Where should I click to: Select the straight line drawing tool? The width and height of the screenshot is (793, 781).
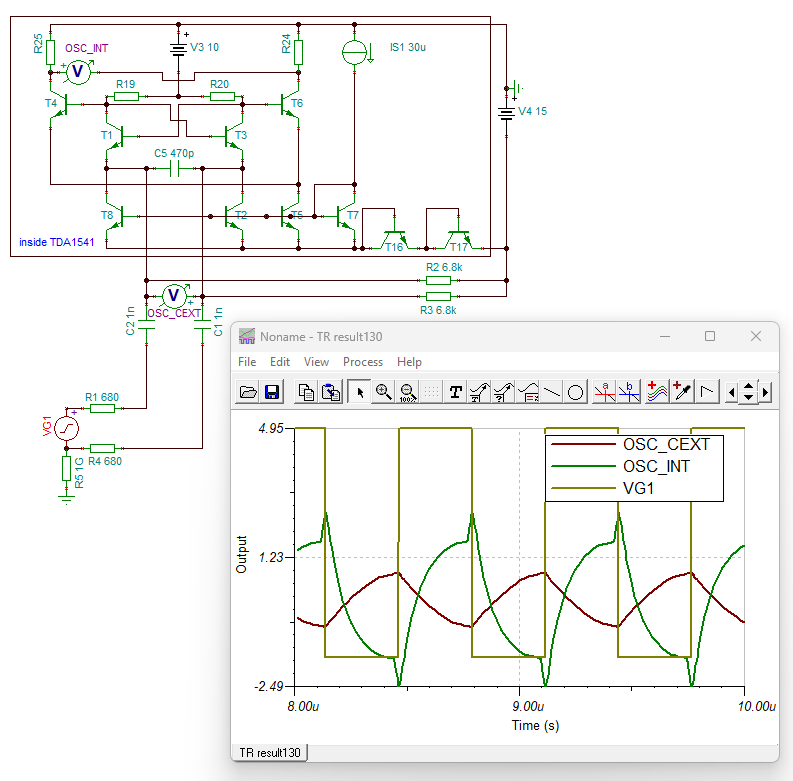(552, 392)
